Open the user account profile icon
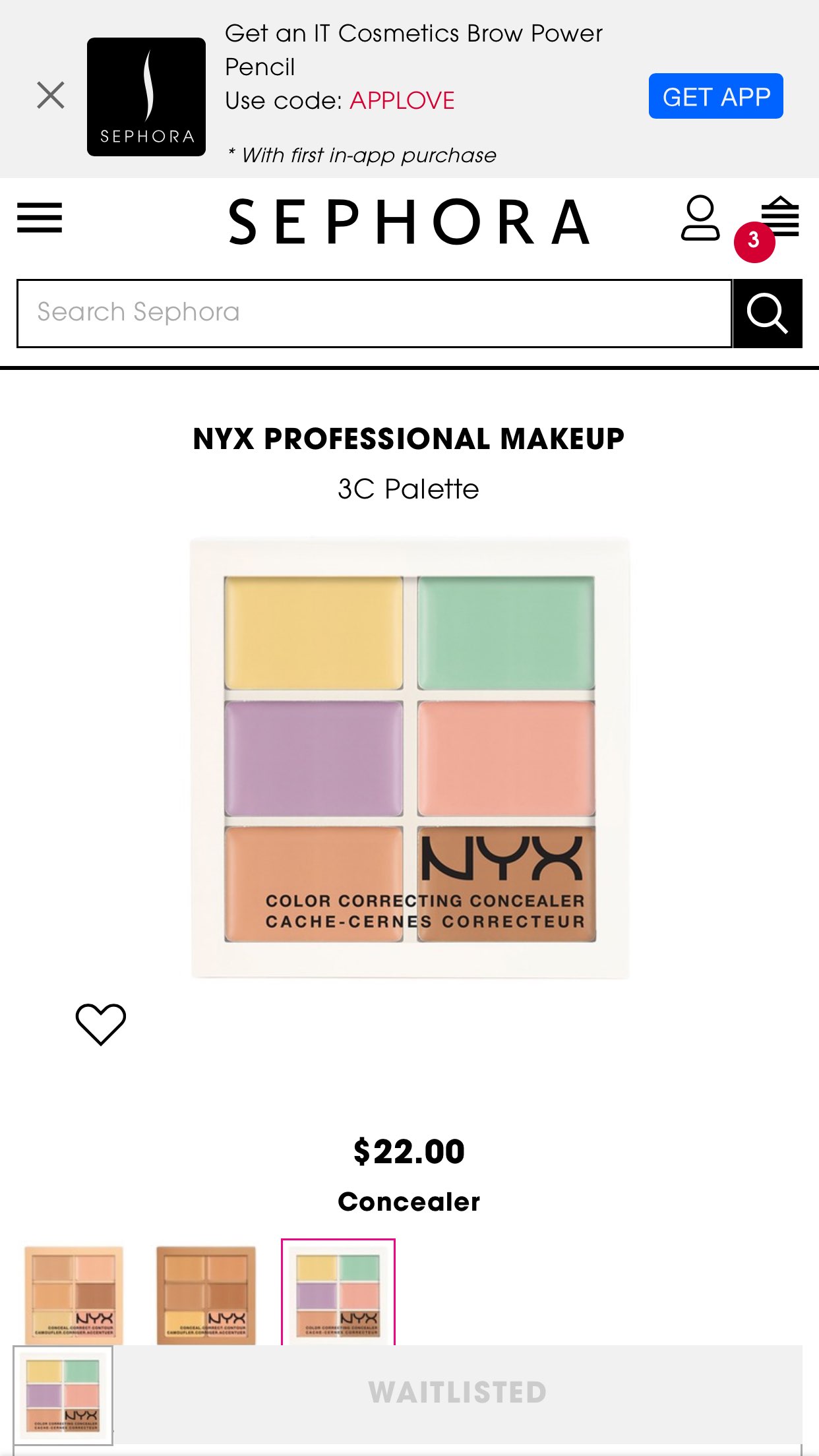819x1456 pixels. [700, 218]
